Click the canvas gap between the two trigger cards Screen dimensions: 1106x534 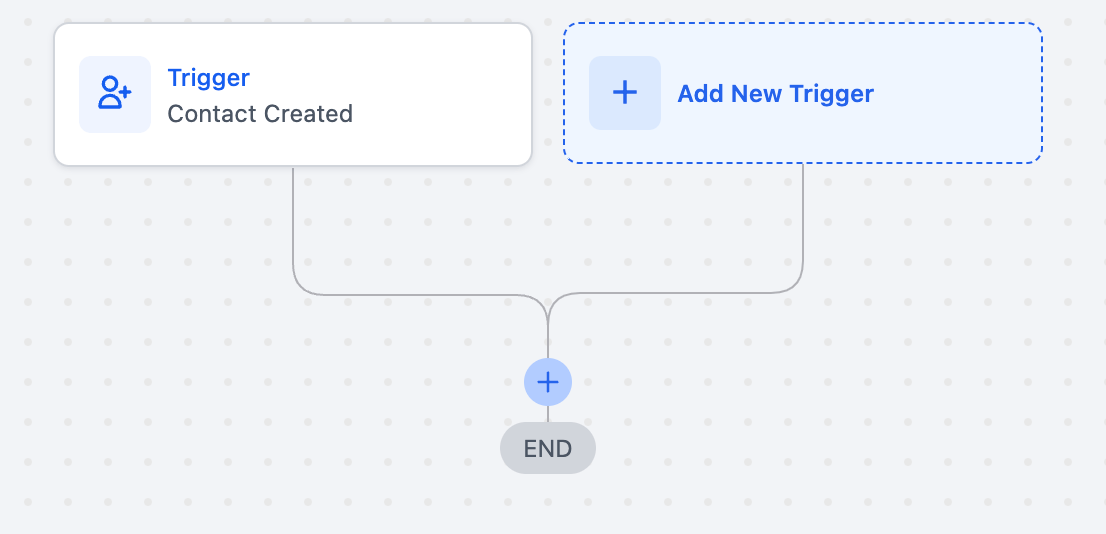(548, 94)
